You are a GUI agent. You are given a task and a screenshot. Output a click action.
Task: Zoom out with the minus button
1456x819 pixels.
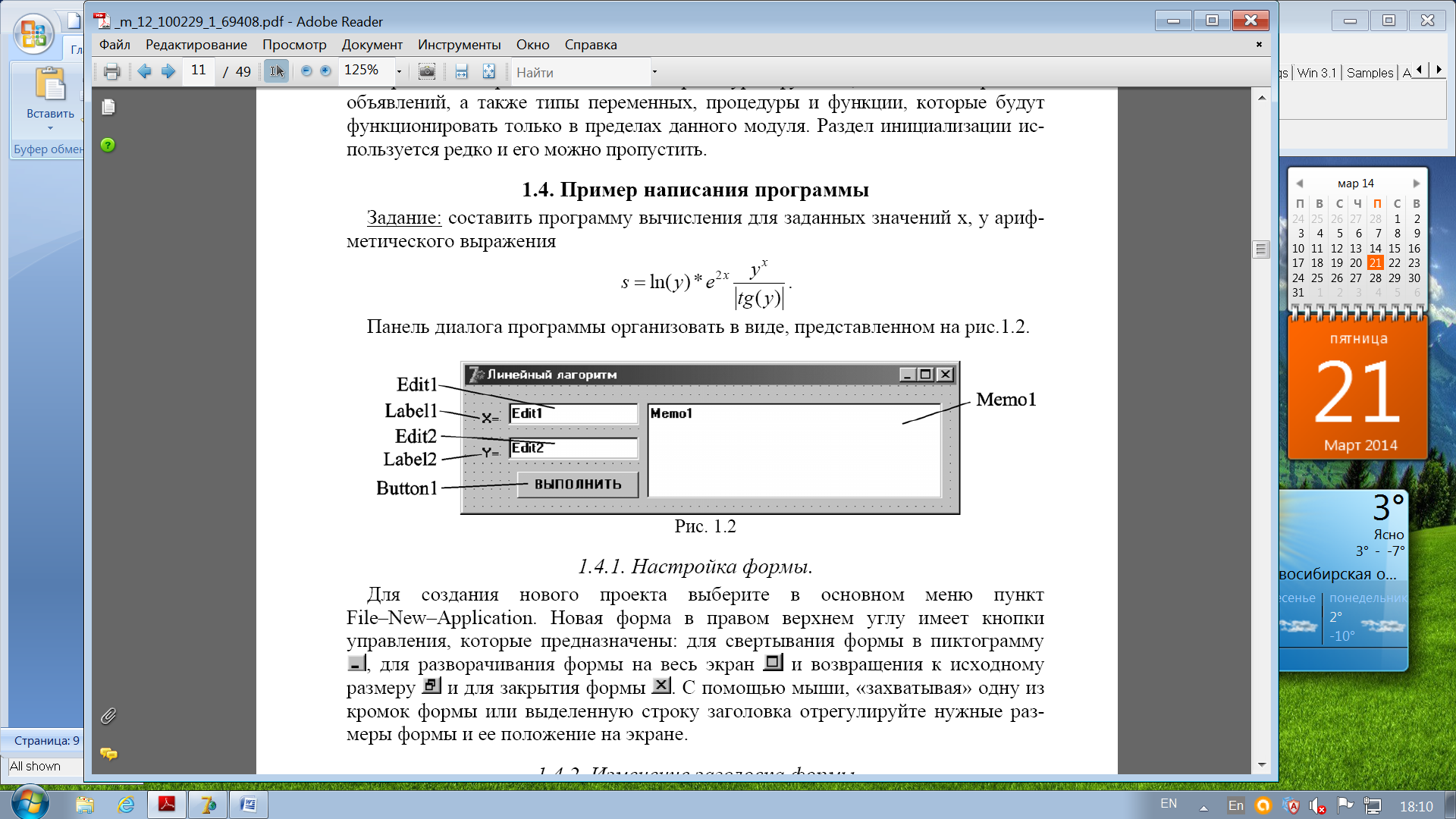306,71
